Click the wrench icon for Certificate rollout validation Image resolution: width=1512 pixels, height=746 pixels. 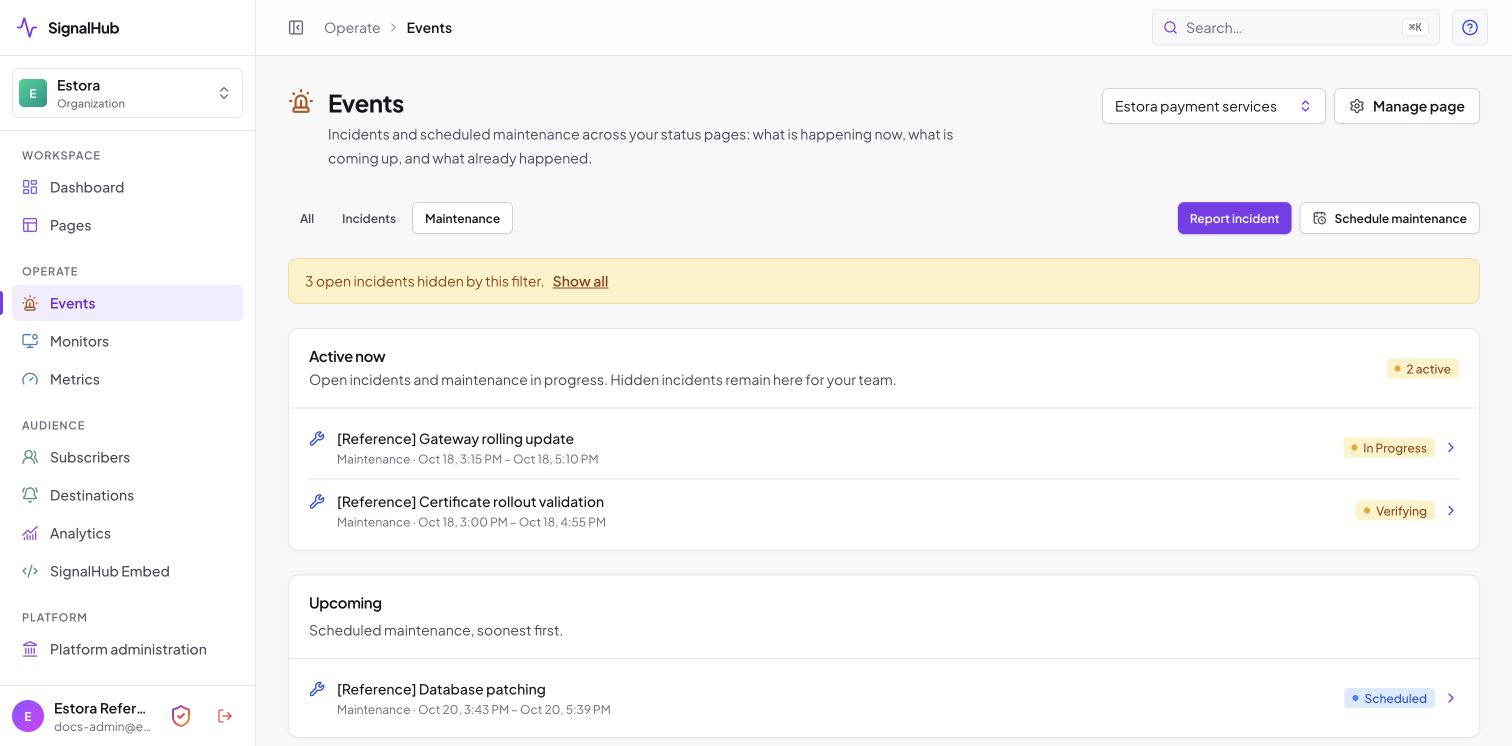tap(317, 501)
